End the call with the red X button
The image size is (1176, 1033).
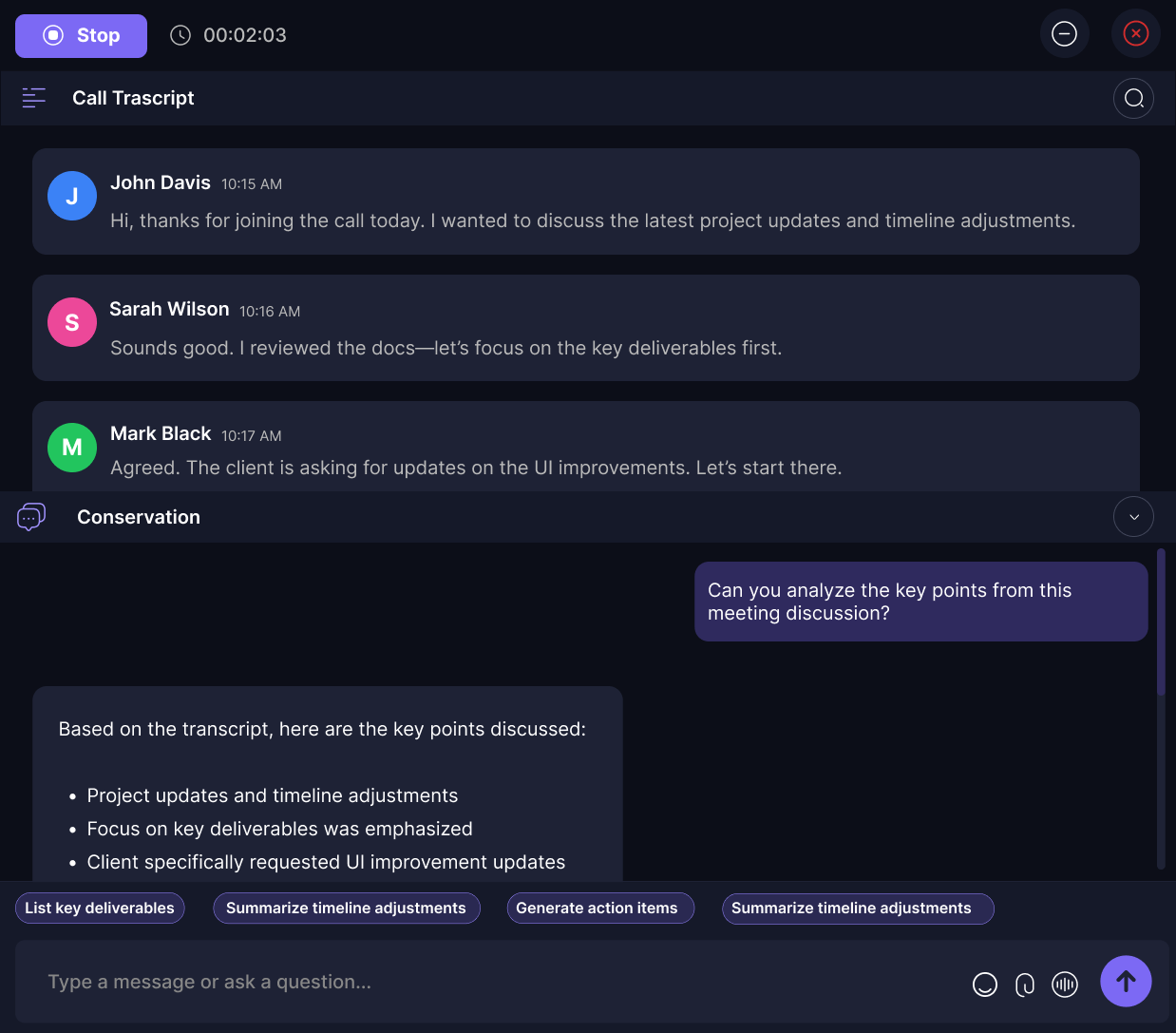click(x=1135, y=33)
